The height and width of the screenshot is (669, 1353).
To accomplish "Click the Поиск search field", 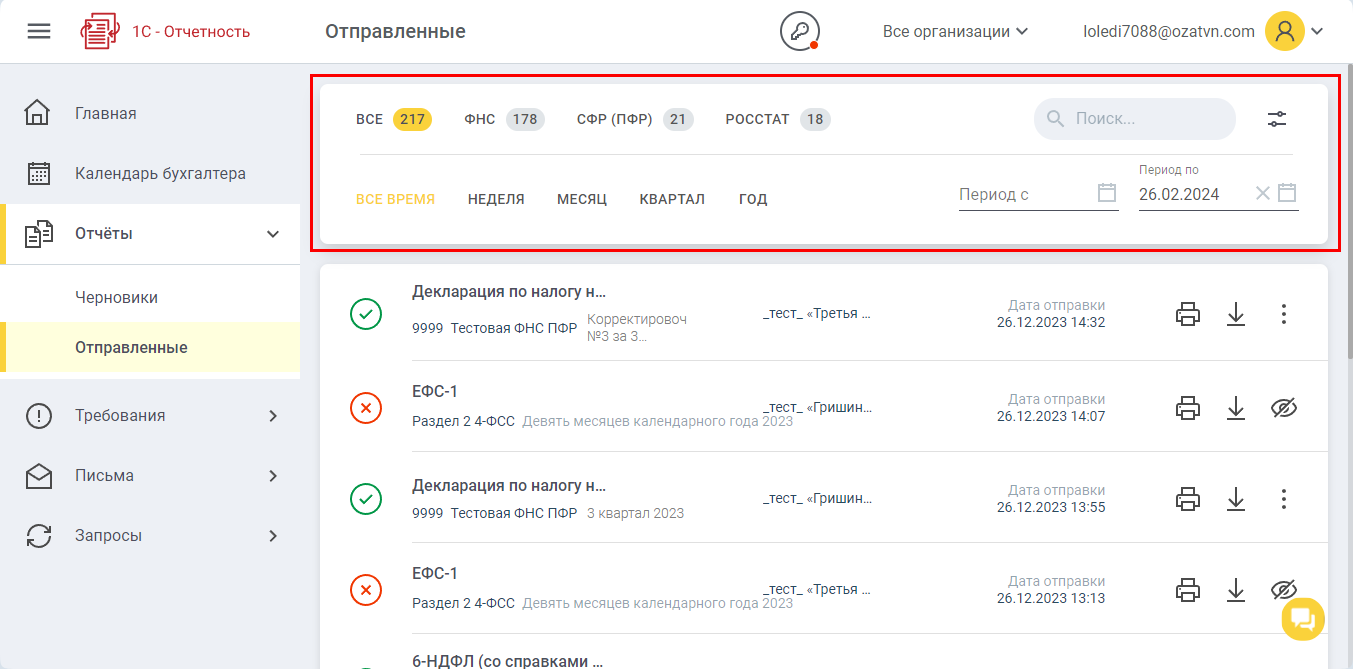I will click(1145, 119).
